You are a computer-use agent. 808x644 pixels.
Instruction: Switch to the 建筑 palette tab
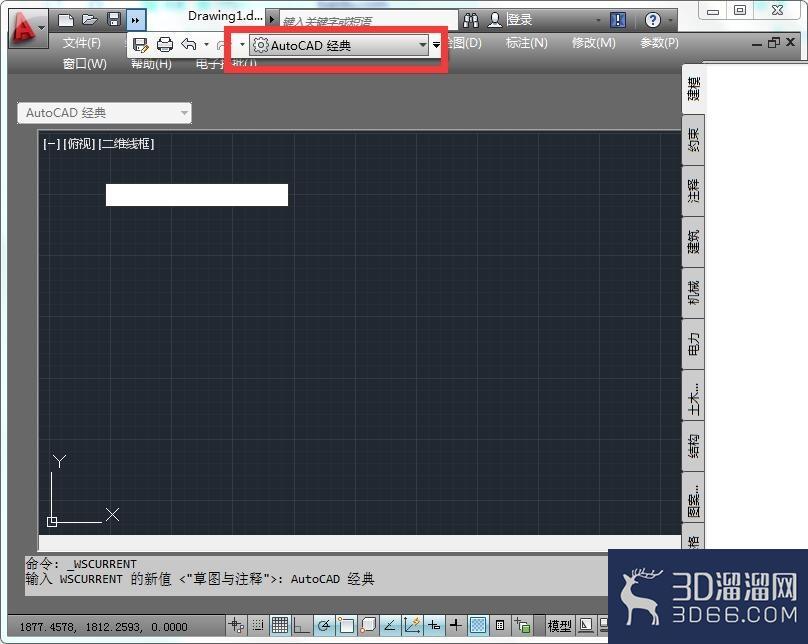694,242
